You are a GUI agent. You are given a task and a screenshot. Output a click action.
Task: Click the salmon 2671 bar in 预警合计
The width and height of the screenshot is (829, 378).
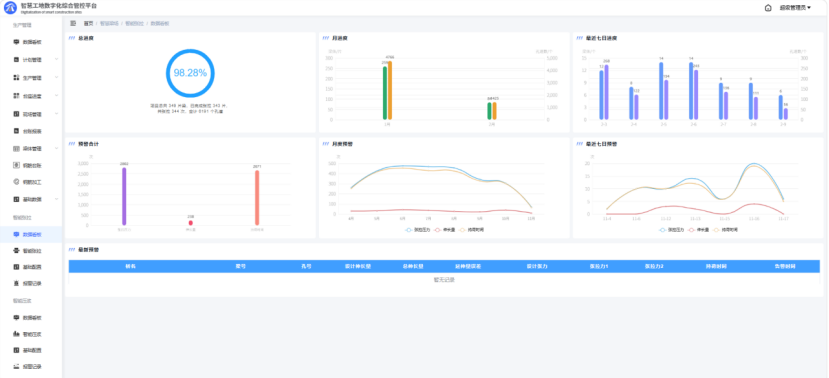point(257,198)
